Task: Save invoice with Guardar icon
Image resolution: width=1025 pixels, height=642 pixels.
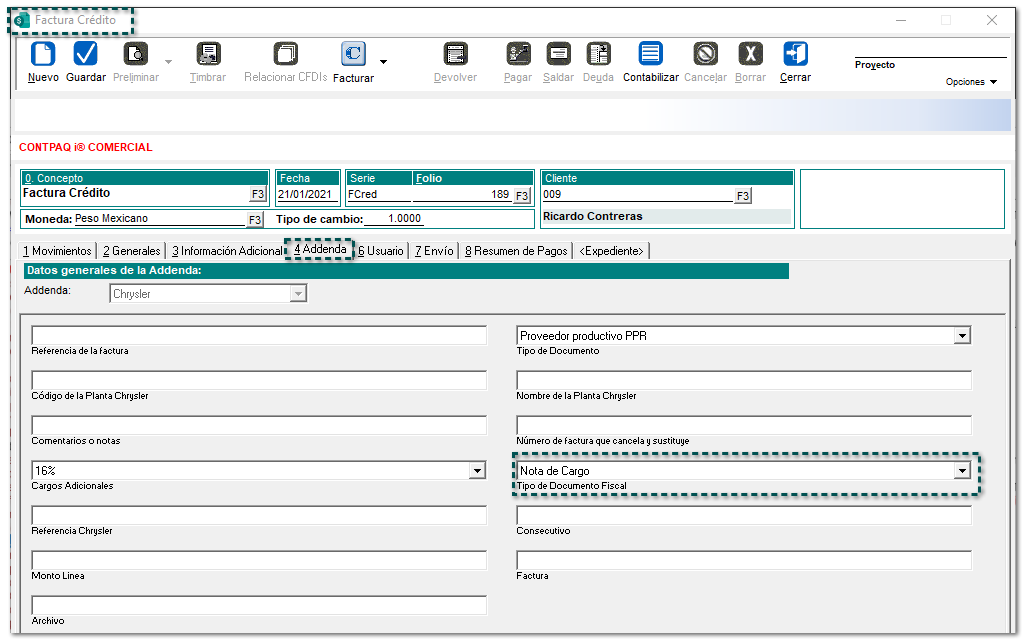Action: click(86, 54)
